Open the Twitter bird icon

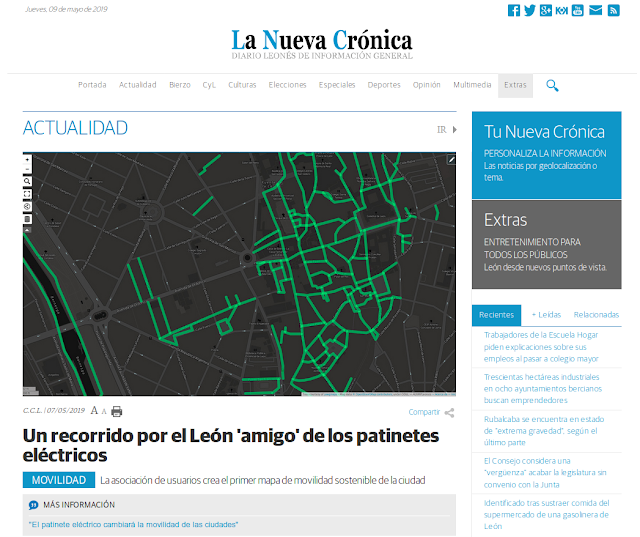pos(529,10)
